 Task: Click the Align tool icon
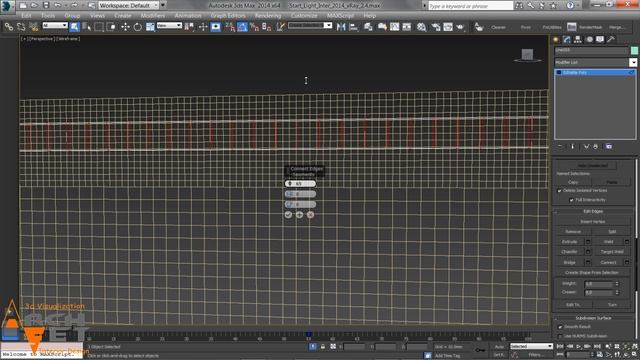point(354,27)
